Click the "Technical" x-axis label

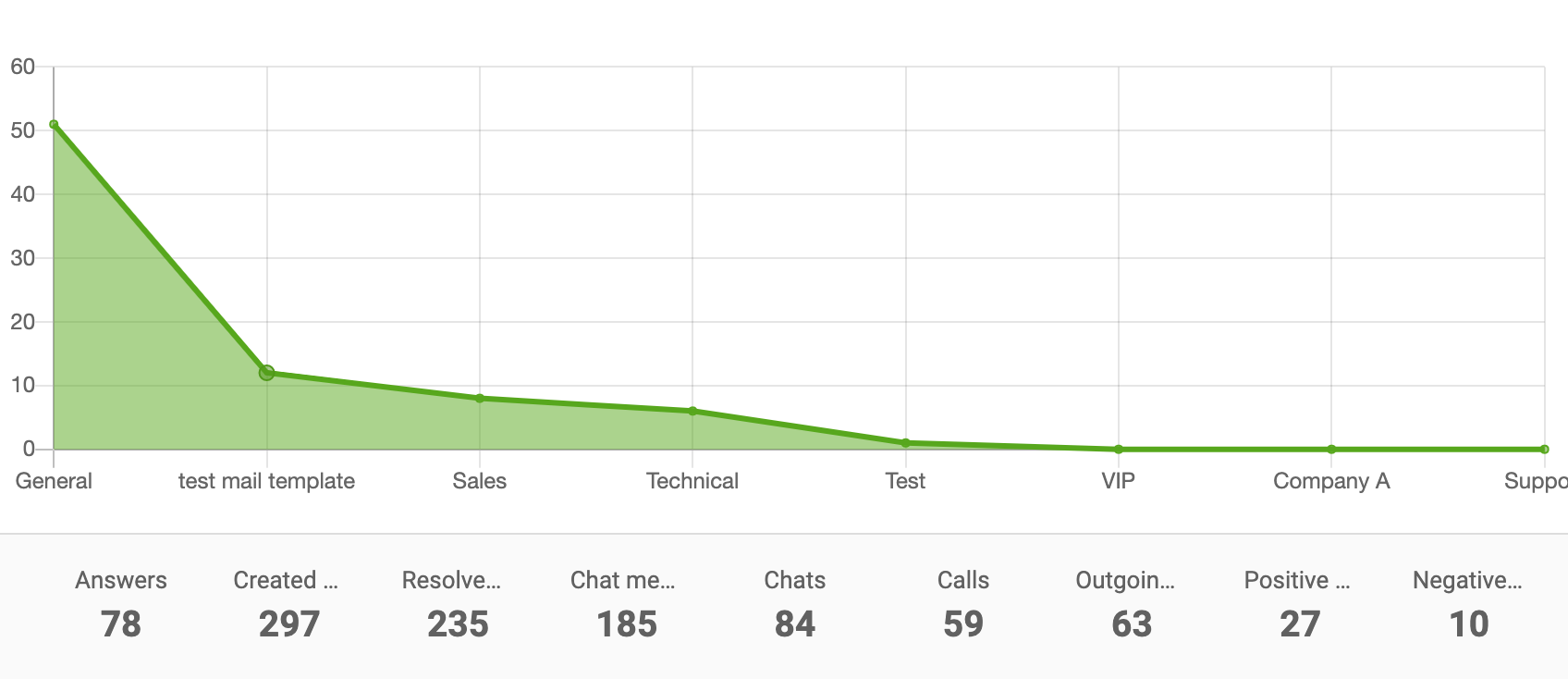click(692, 481)
